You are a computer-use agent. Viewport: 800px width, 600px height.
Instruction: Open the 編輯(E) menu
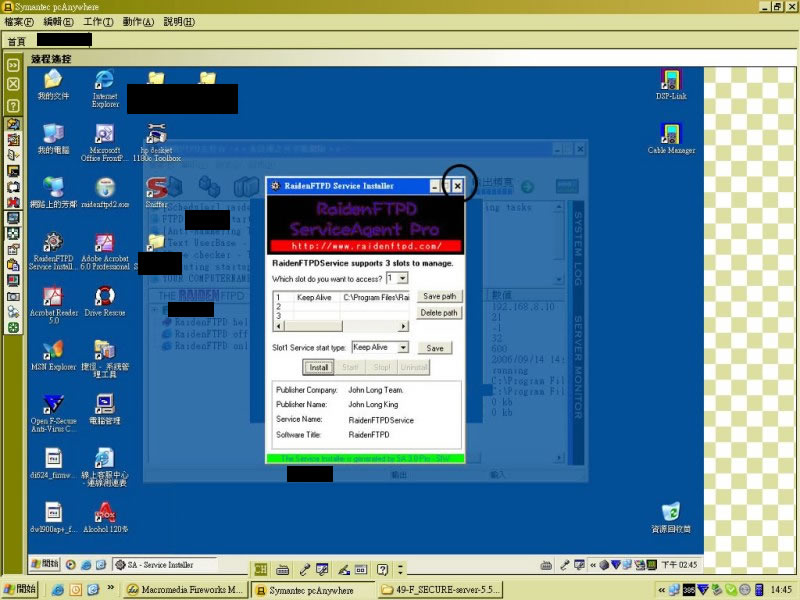click(x=58, y=22)
